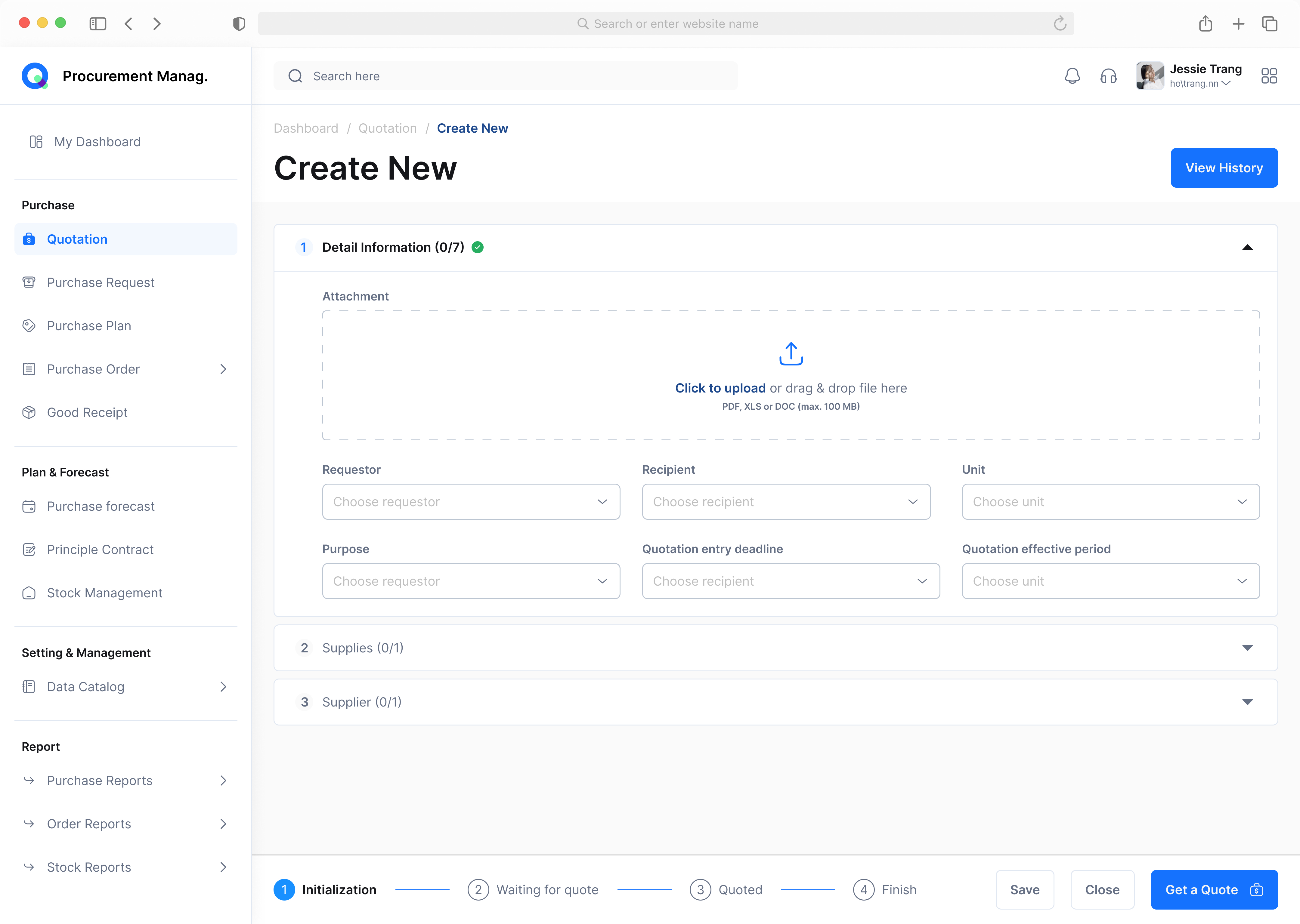Image resolution: width=1300 pixels, height=924 pixels.
Task: Click the View History button
Action: 1224,168
